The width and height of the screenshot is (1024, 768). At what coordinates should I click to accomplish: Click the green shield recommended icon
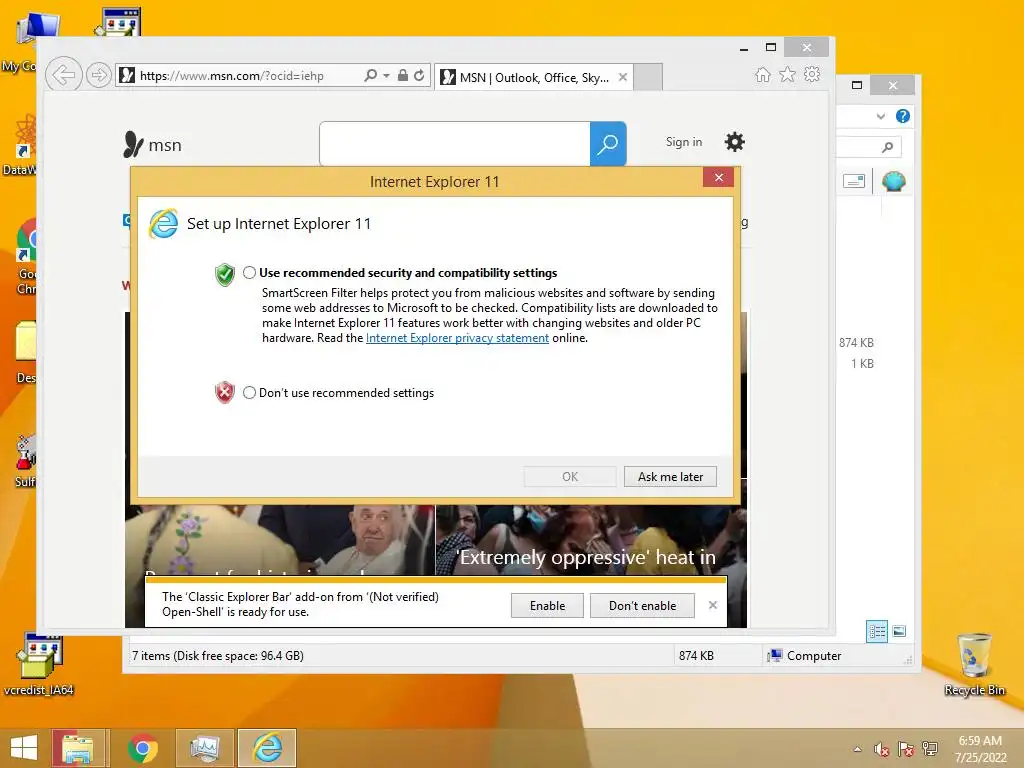225,274
